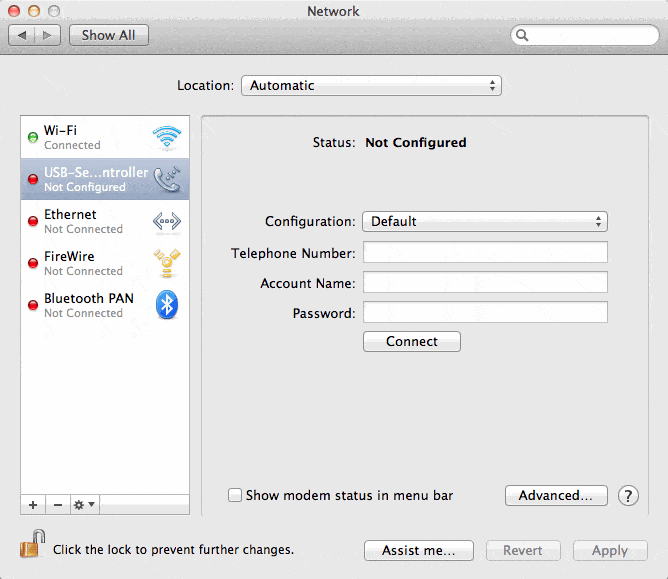Focus the Password field
The width and height of the screenshot is (668, 579).
tap(485, 312)
